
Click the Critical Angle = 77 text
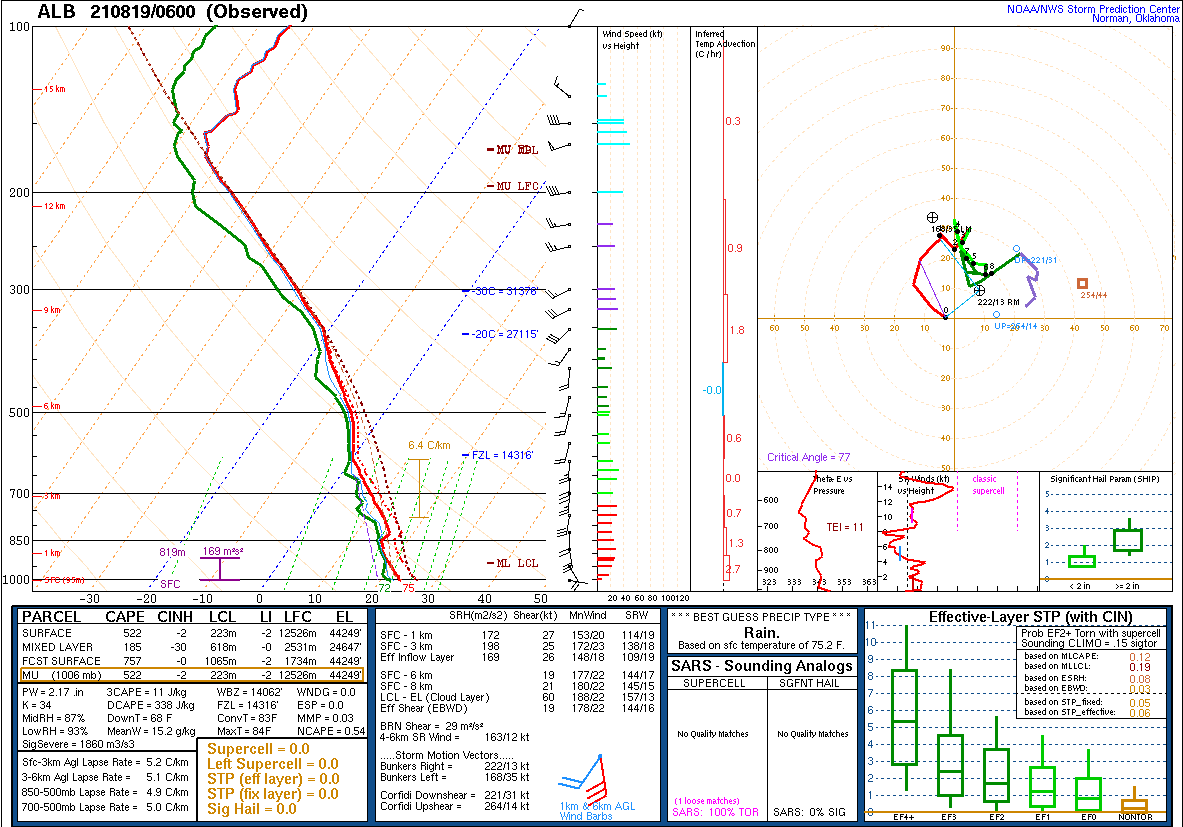[808, 457]
